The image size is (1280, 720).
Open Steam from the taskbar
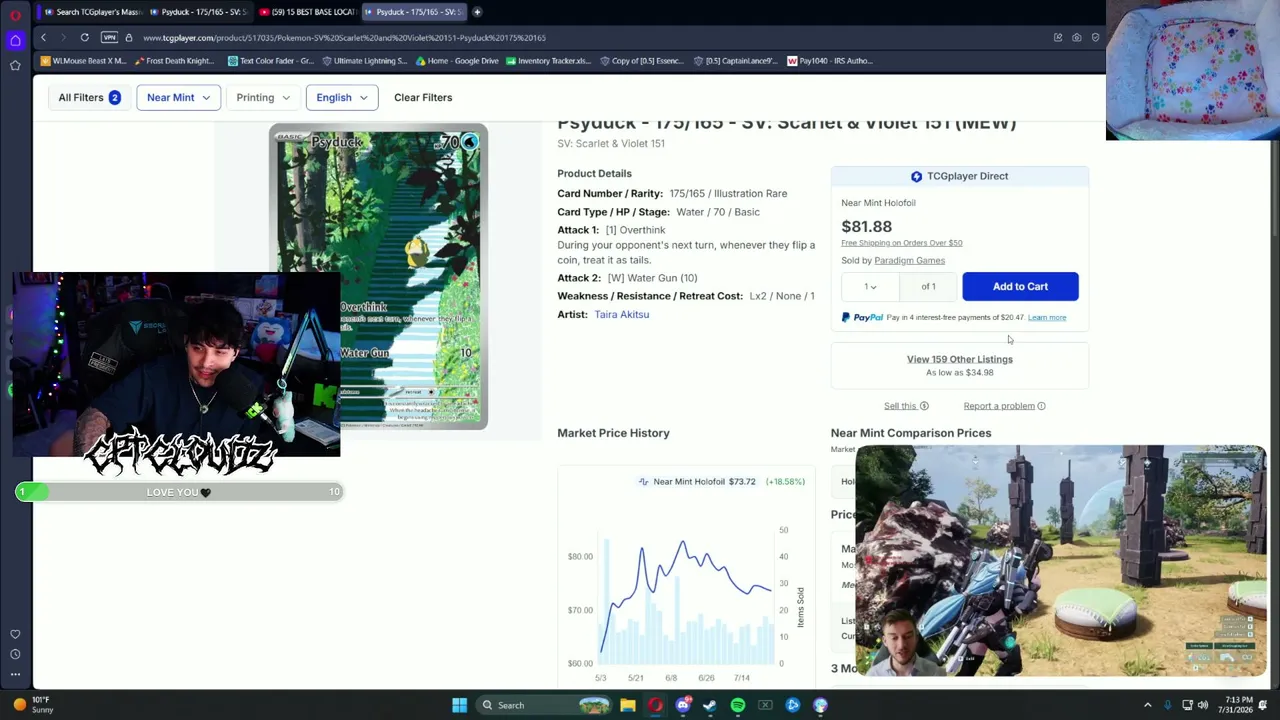[710, 706]
